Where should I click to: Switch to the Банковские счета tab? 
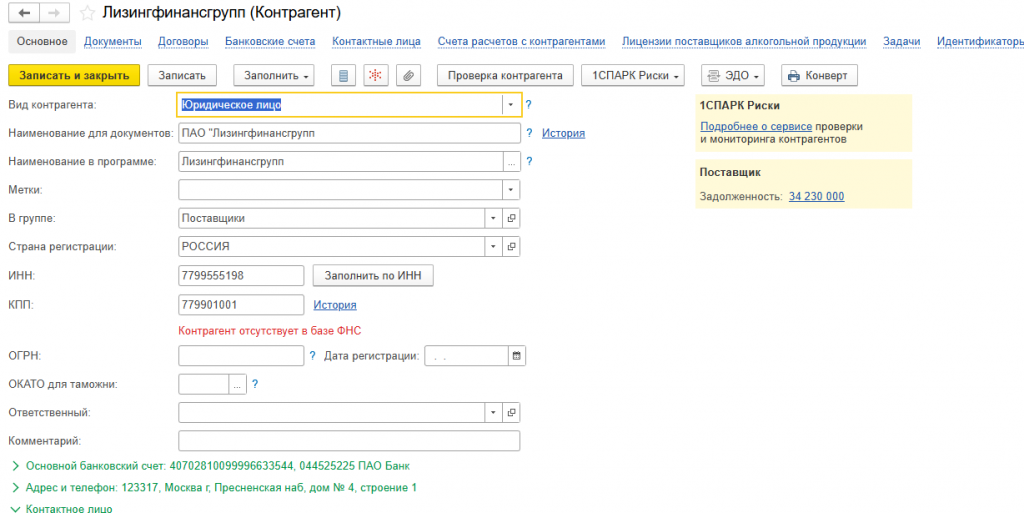pyautogui.click(x=270, y=42)
